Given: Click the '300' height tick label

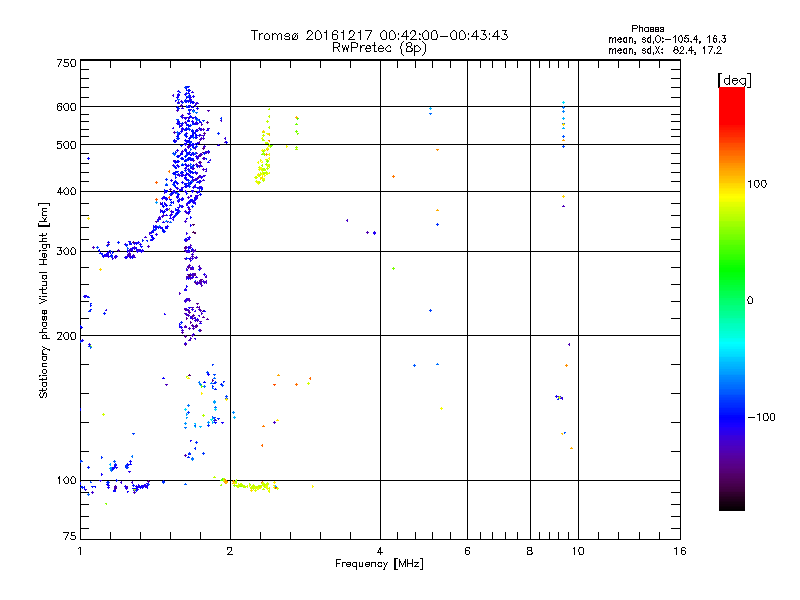Looking at the screenshot, I should point(66,251).
